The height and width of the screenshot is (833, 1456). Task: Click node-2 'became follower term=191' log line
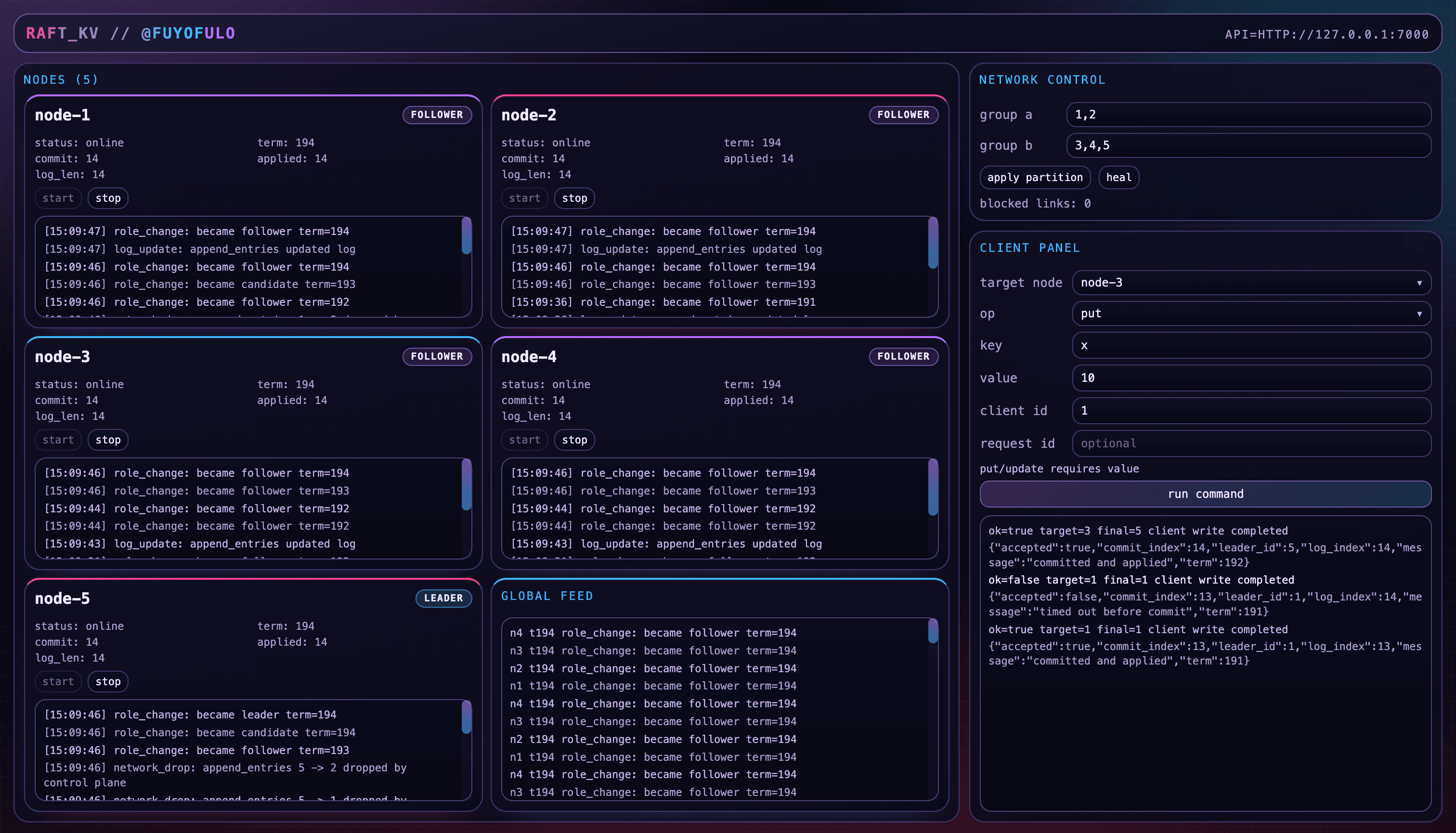(663, 302)
